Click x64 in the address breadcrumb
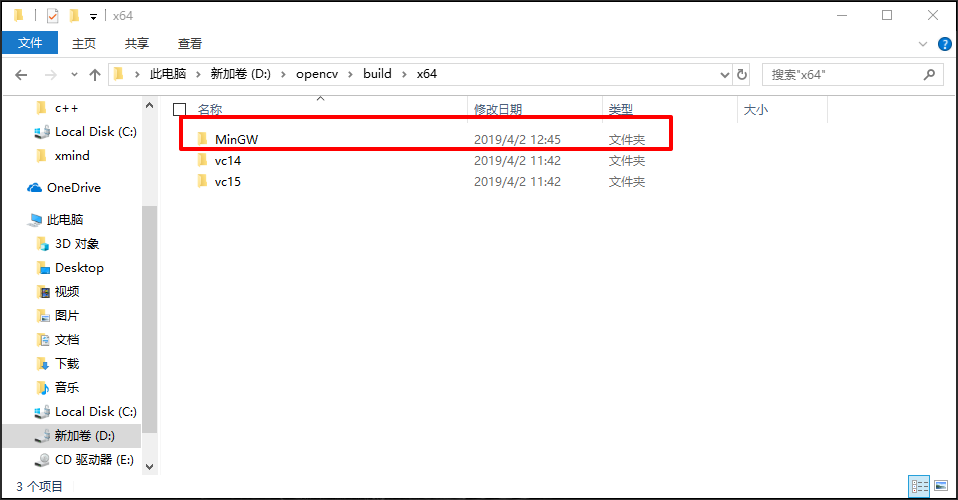Viewport: 958px width, 500px height. click(427, 74)
